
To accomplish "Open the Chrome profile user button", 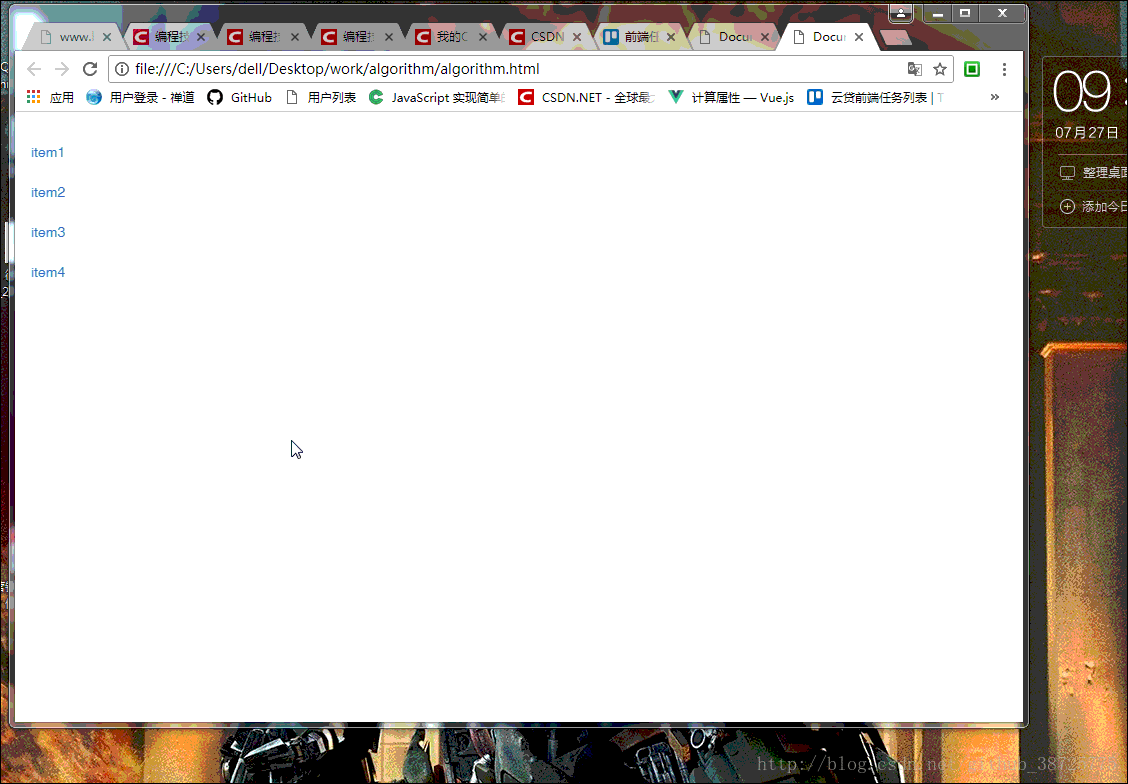I will coord(901,13).
